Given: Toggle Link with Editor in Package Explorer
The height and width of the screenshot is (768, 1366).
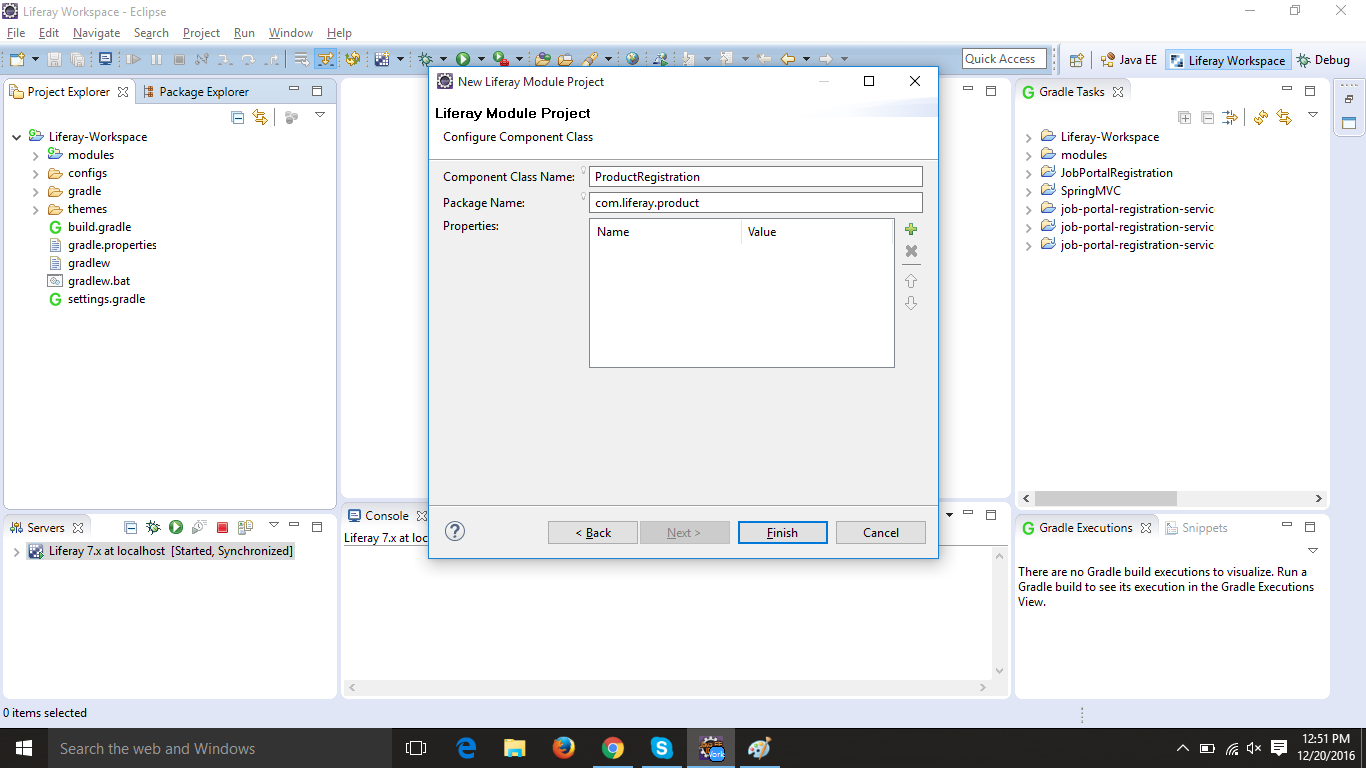Looking at the screenshot, I should (x=259, y=116).
